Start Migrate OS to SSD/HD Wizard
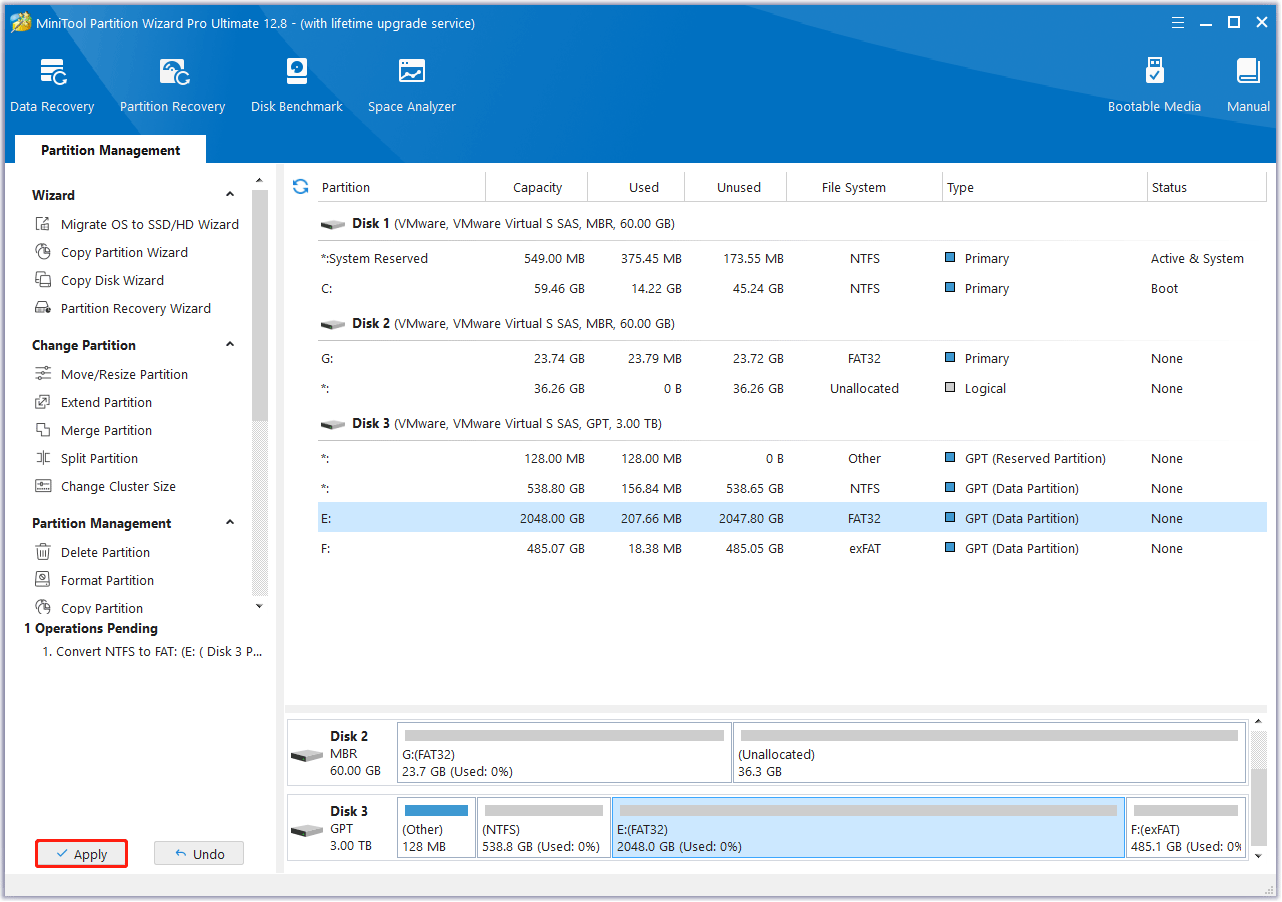1282x902 pixels. coord(137,224)
